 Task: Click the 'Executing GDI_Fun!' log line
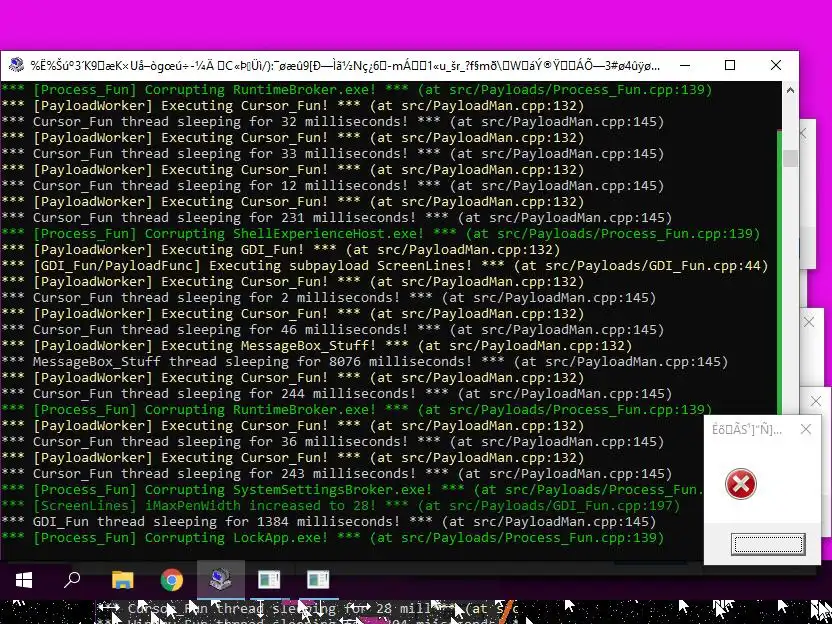[281, 249]
